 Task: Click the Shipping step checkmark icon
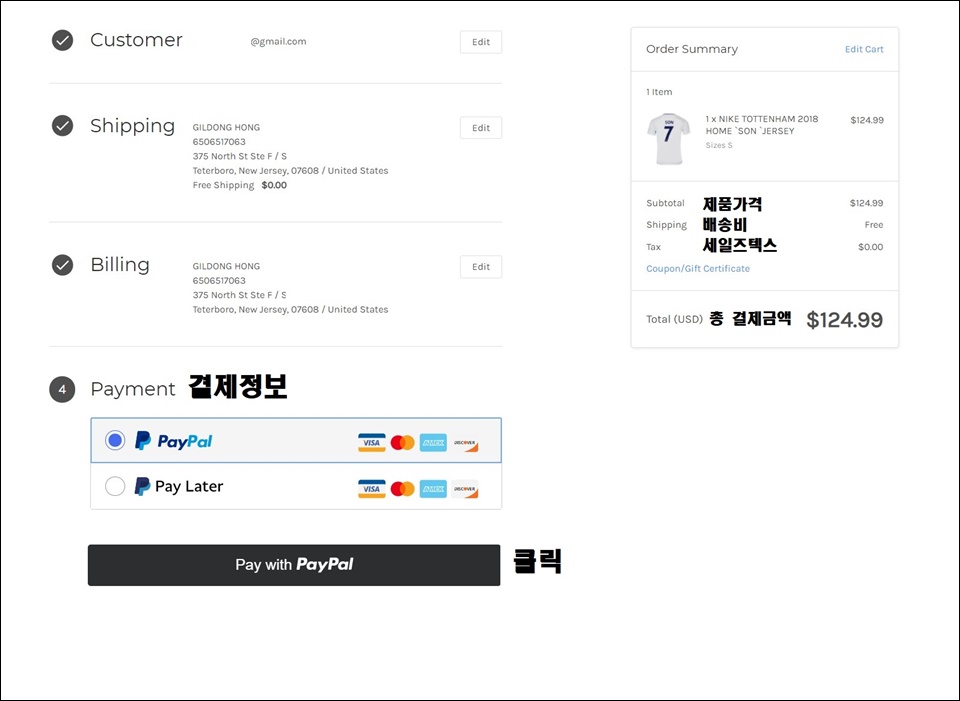click(62, 126)
